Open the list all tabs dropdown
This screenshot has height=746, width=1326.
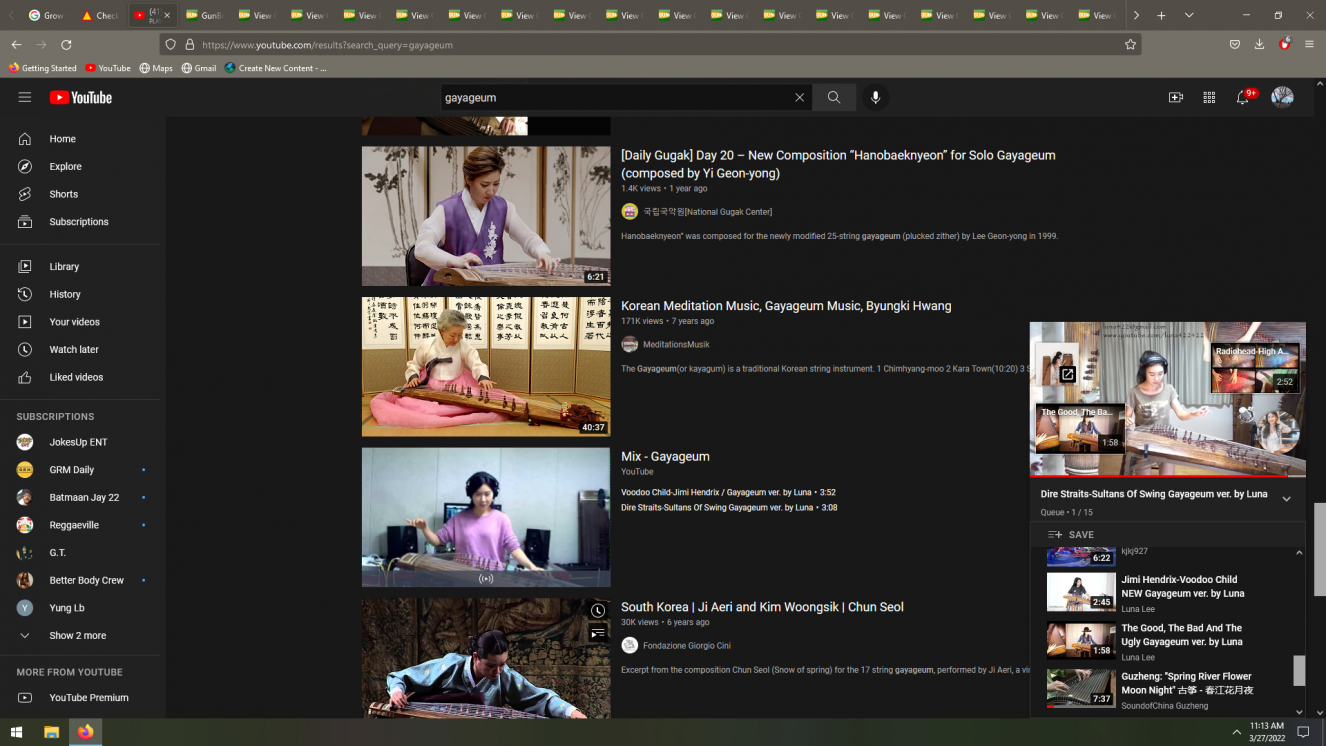[x=1188, y=15]
